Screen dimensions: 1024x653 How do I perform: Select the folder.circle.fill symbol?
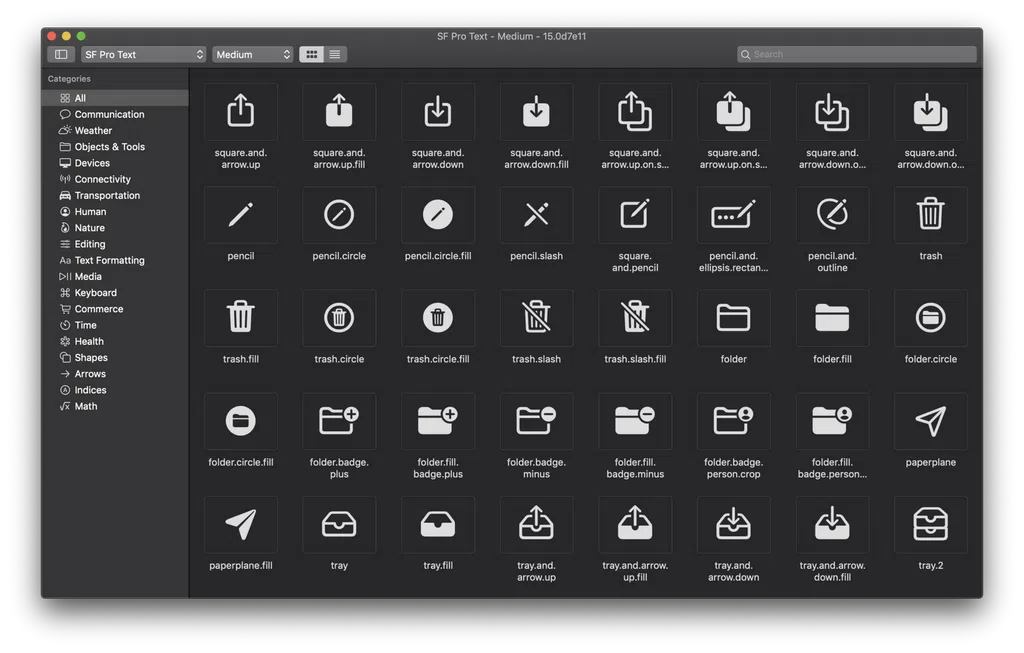coord(240,421)
